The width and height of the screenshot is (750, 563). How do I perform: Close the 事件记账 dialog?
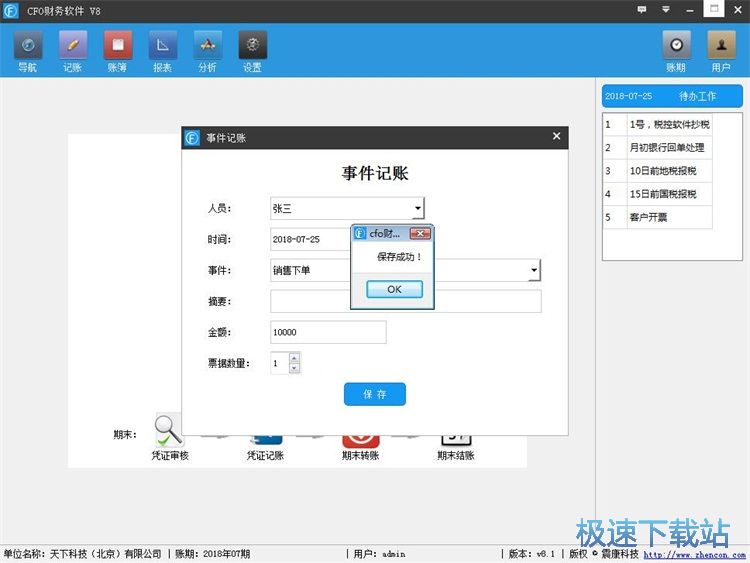point(556,136)
